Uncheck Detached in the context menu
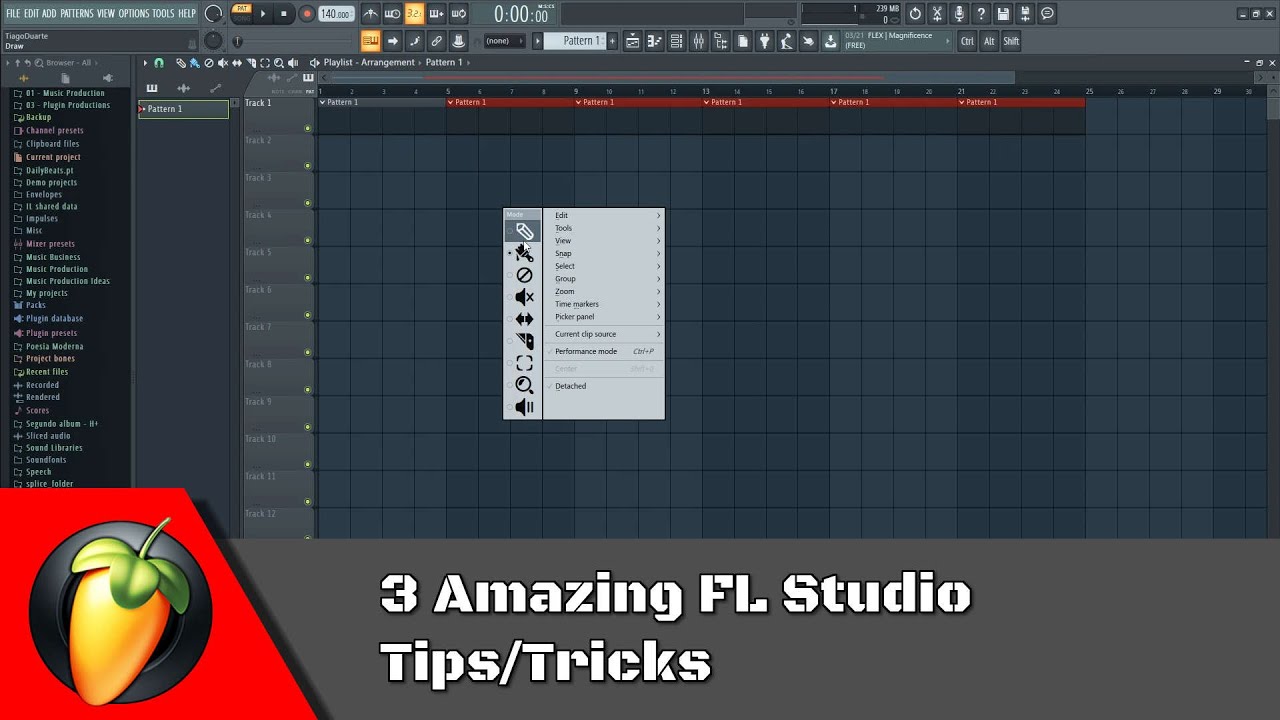The image size is (1280, 720). 603,386
